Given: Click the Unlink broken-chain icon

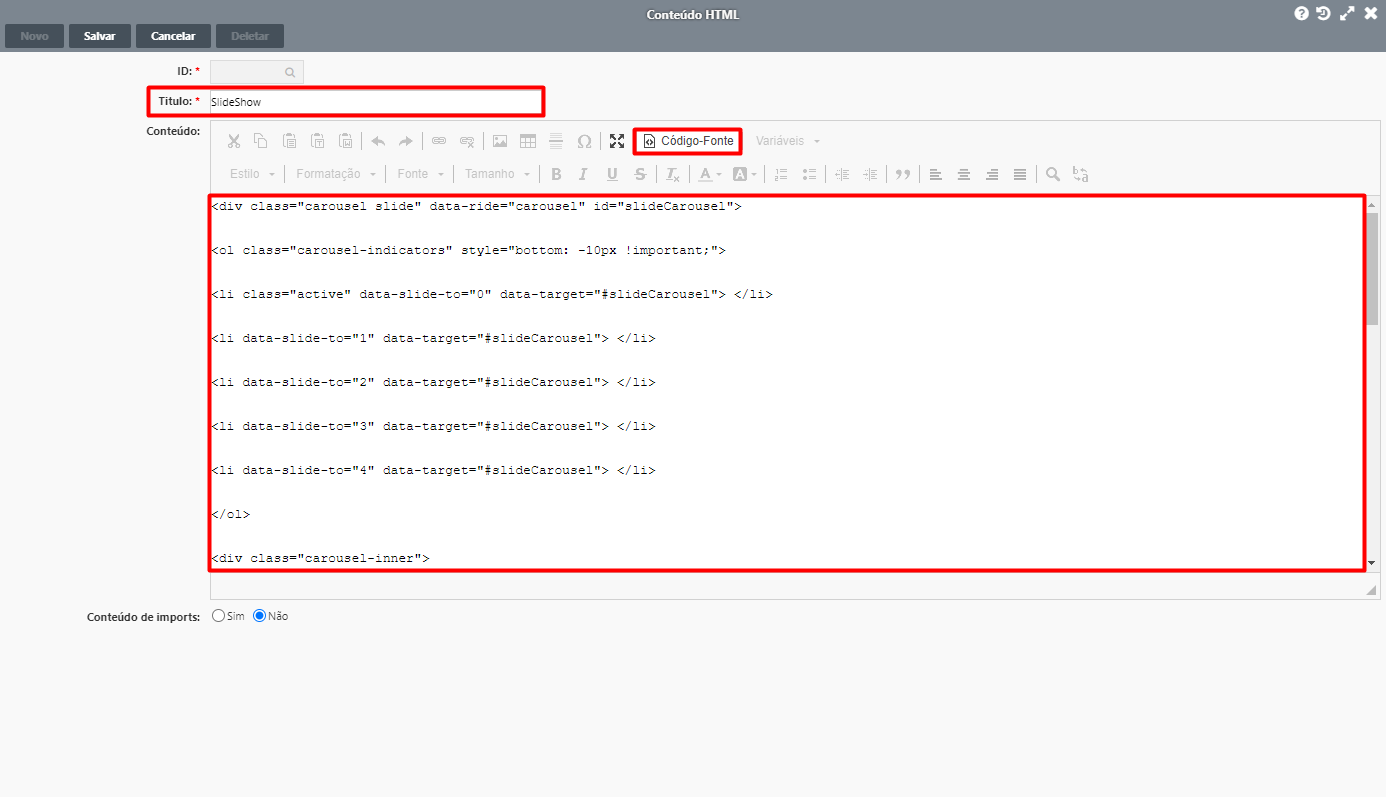Looking at the screenshot, I should click(x=467, y=141).
